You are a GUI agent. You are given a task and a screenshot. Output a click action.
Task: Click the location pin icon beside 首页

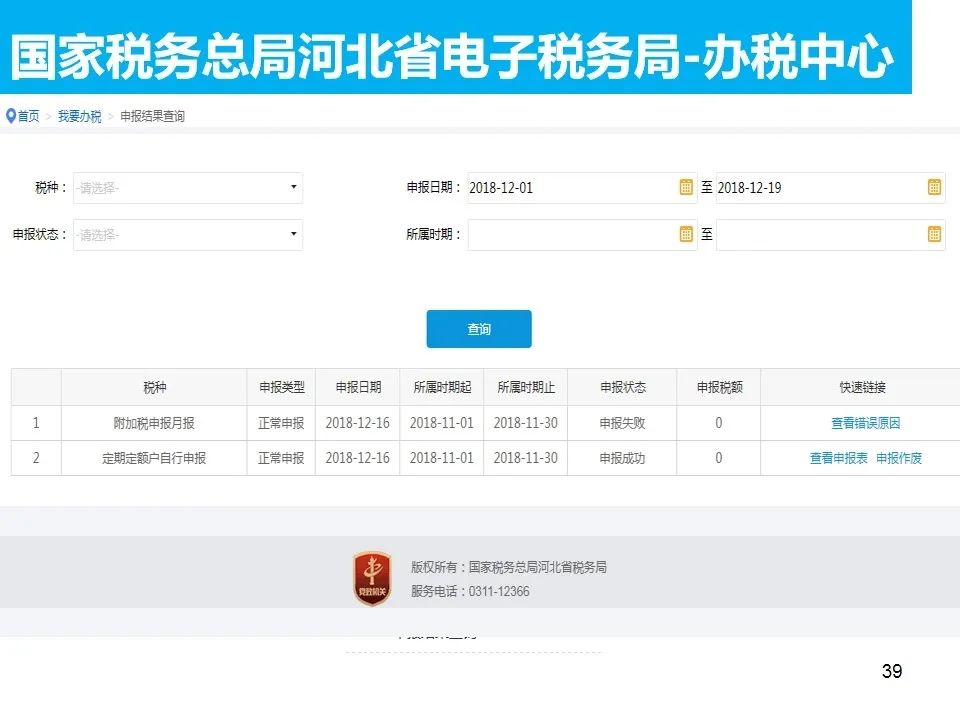click(10, 116)
